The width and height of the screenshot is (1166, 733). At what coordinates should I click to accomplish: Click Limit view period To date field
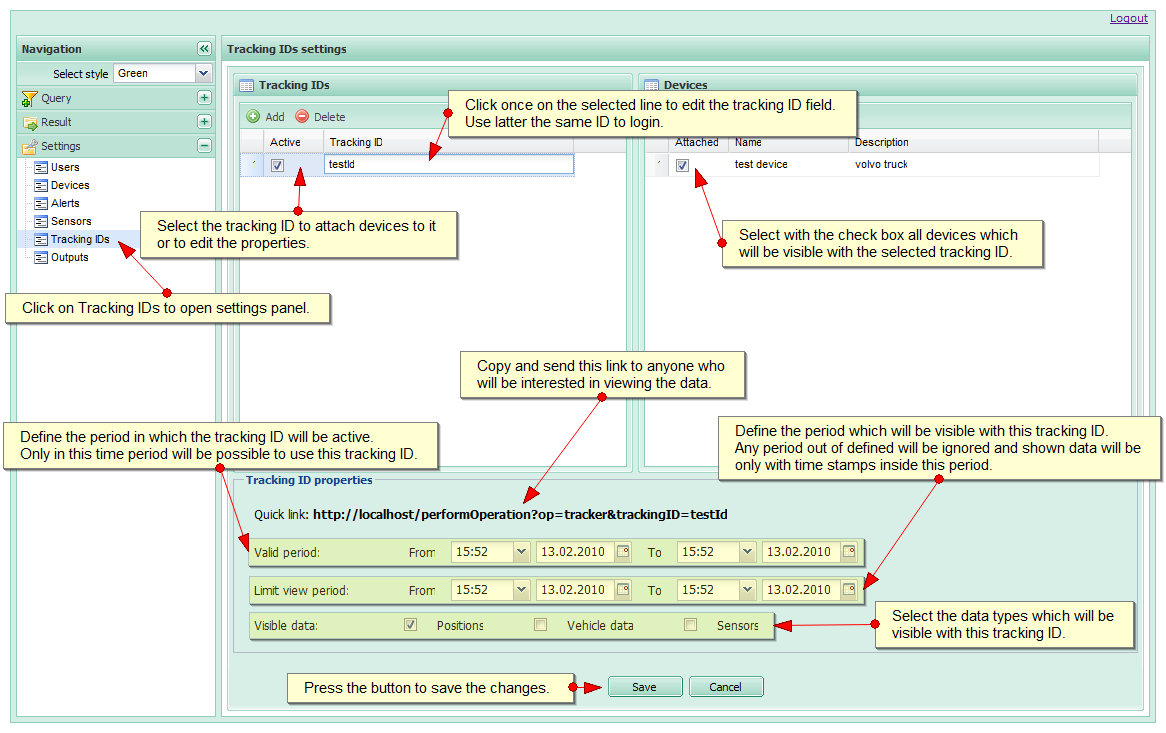[801, 590]
